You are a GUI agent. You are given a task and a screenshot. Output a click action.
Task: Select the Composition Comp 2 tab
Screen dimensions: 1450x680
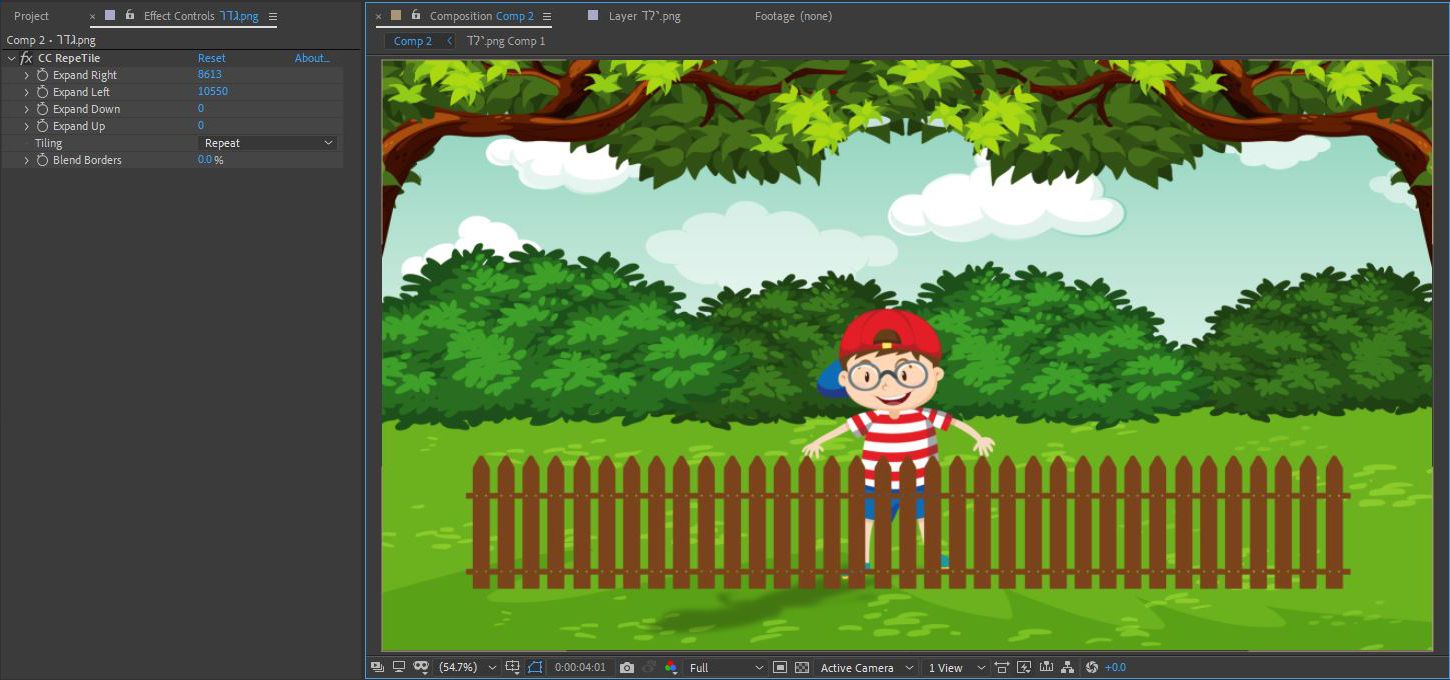482,16
